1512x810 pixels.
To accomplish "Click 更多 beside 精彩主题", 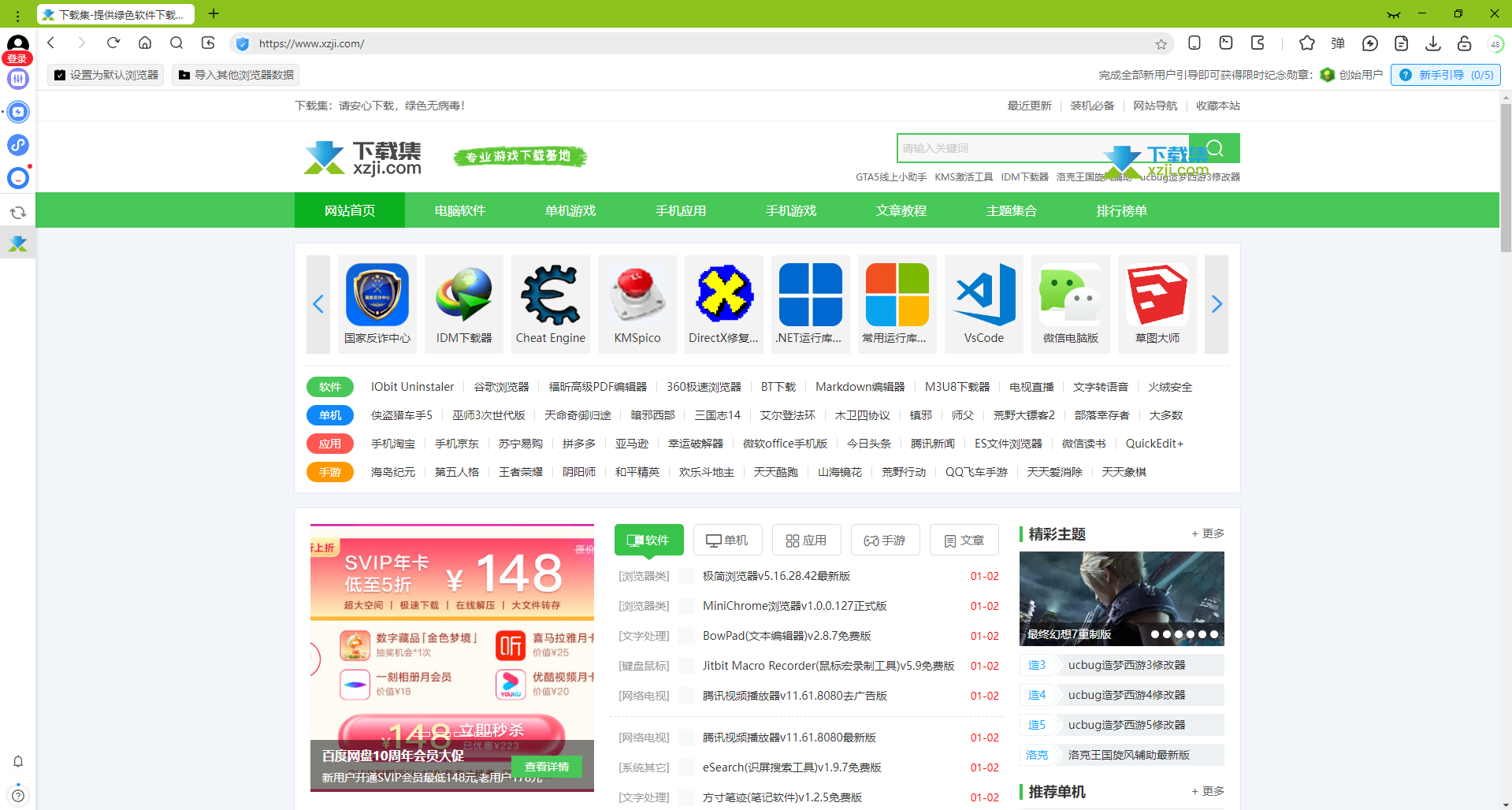I will [x=1208, y=533].
